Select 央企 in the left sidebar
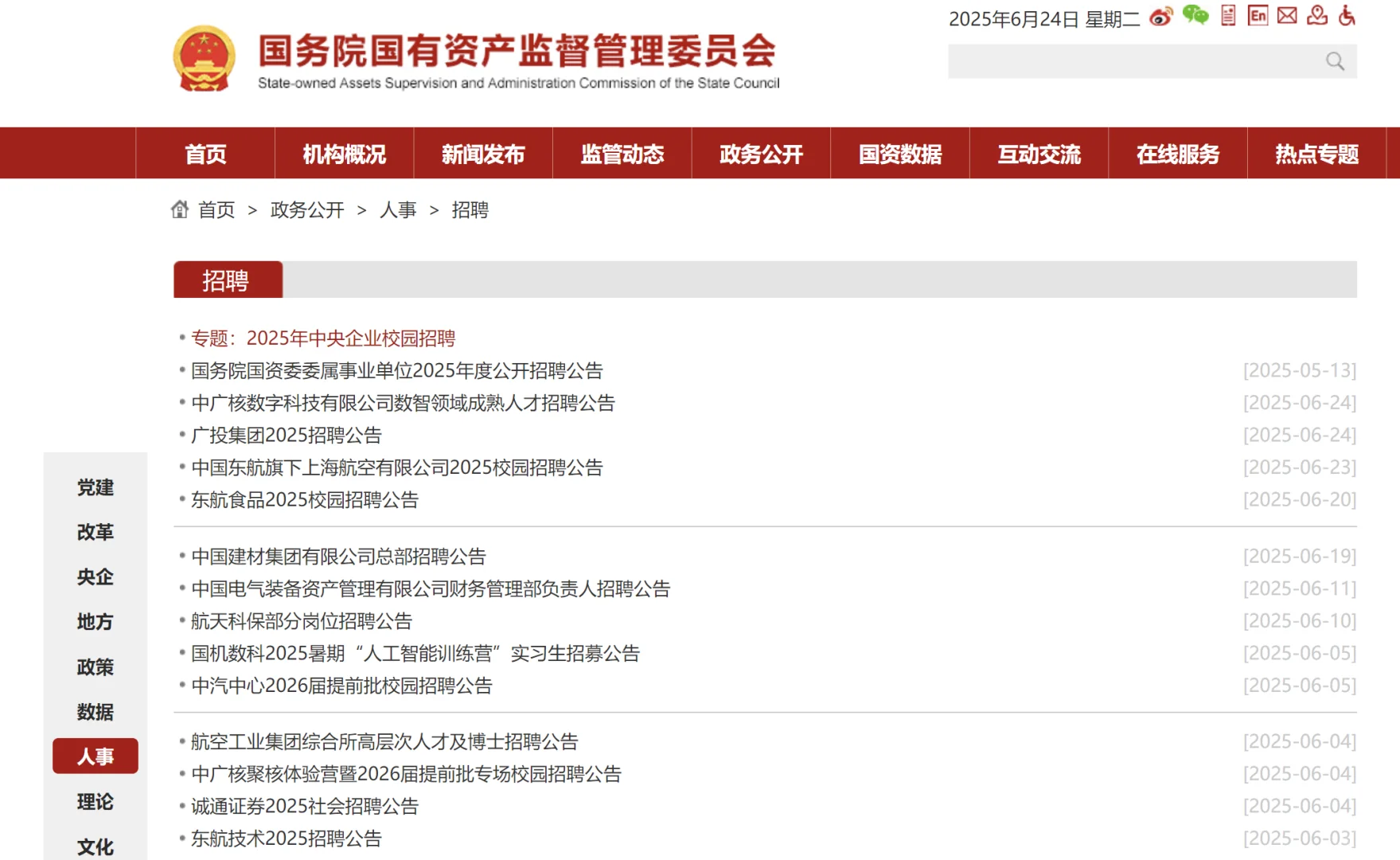This screenshot has height=860, width=1400. click(x=96, y=577)
